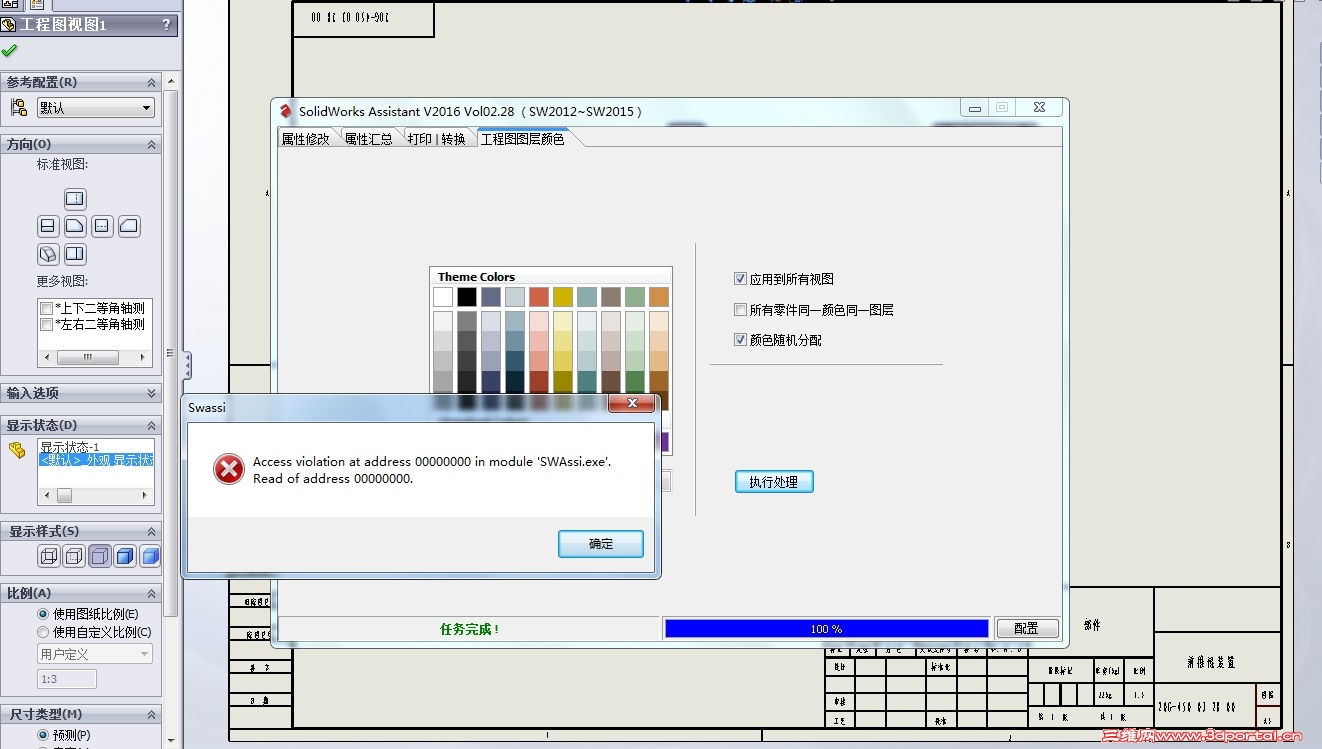Click the 执行处理 button
The image size is (1322, 749).
[774, 482]
